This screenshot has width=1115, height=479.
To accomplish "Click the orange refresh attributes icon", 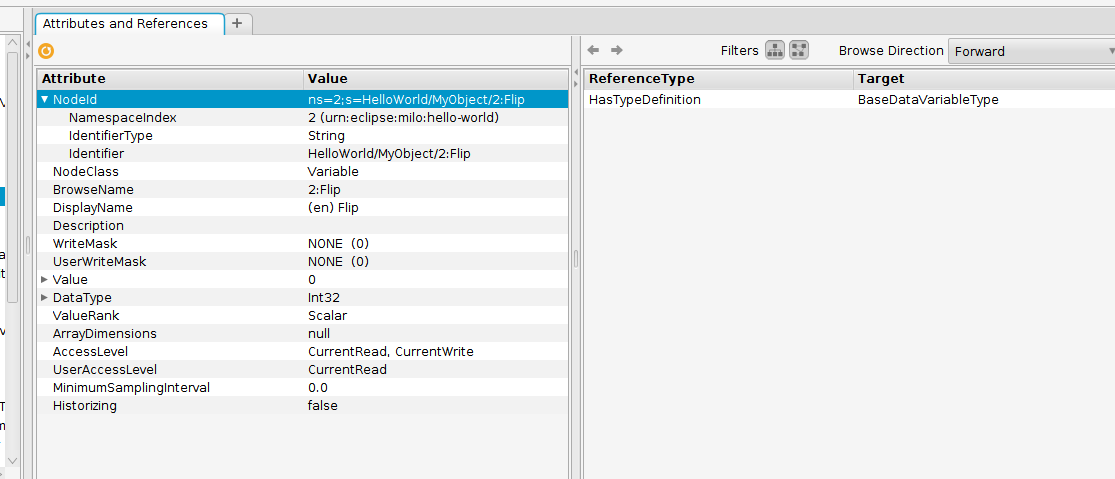I will pyautogui.click(x=46, y=51).
